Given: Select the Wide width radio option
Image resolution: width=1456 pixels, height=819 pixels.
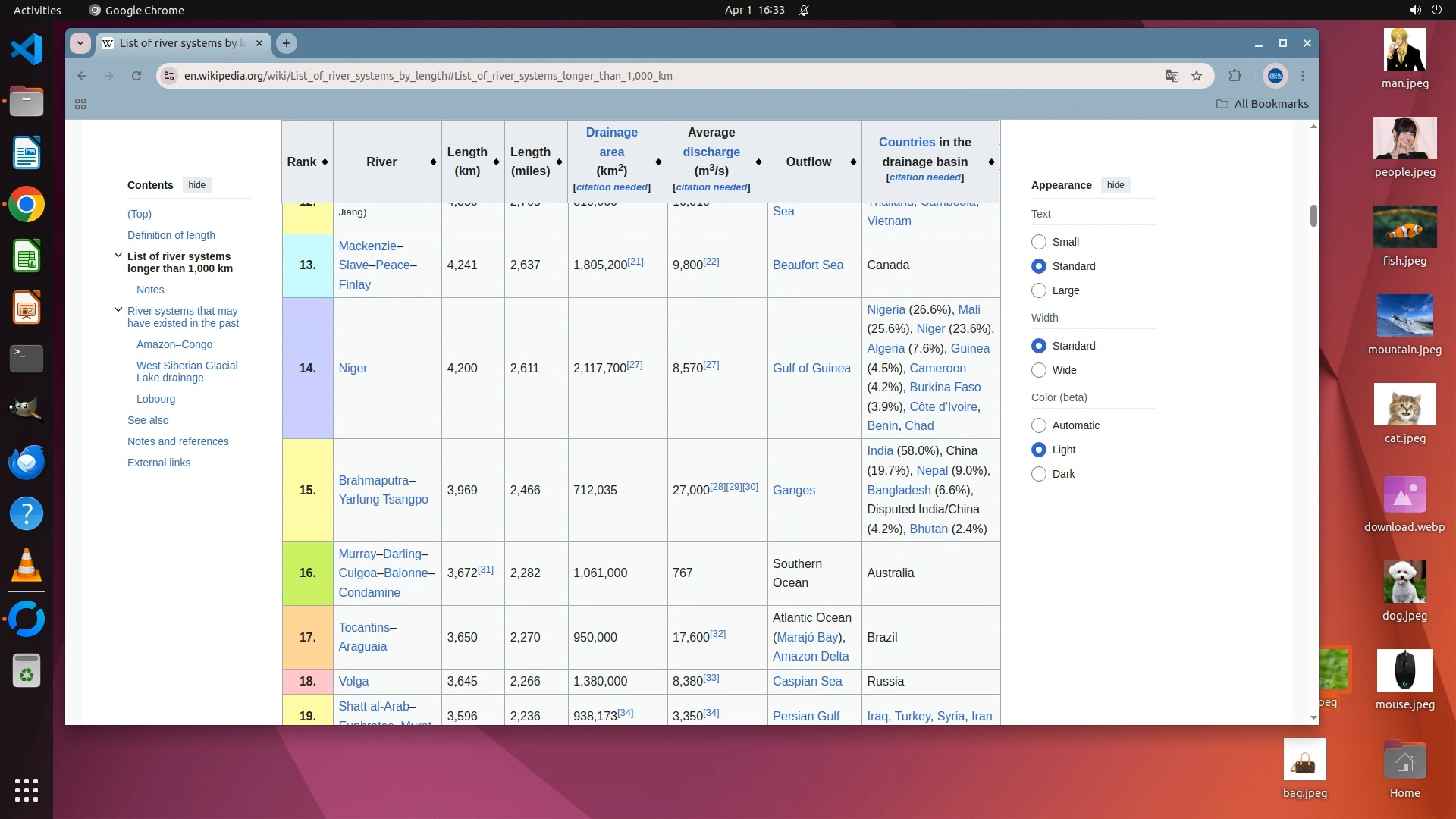Looking at the screenshot, I should pyautogui.click(x=1039, y=370).
